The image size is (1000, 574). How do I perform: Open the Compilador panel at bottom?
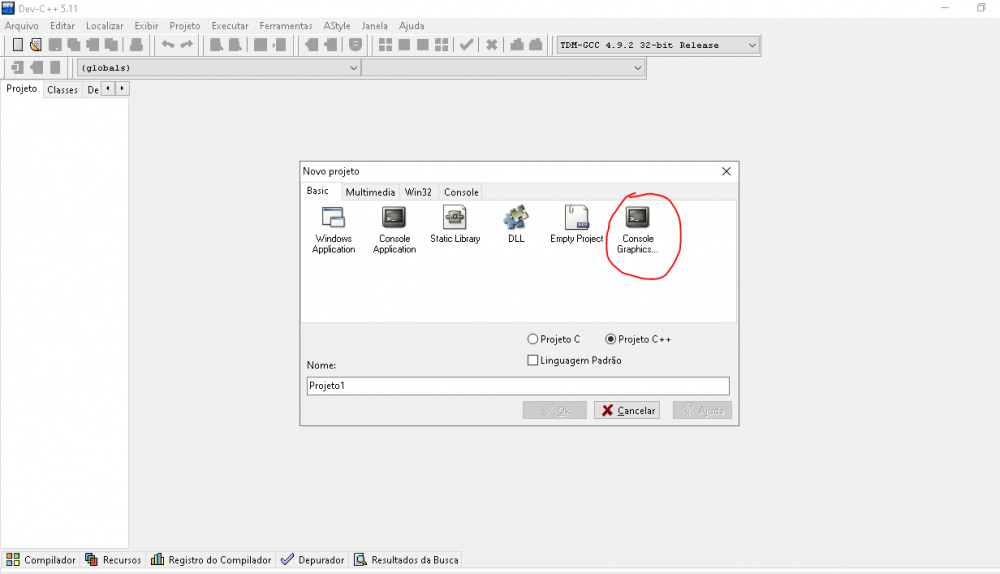point(41,560)
